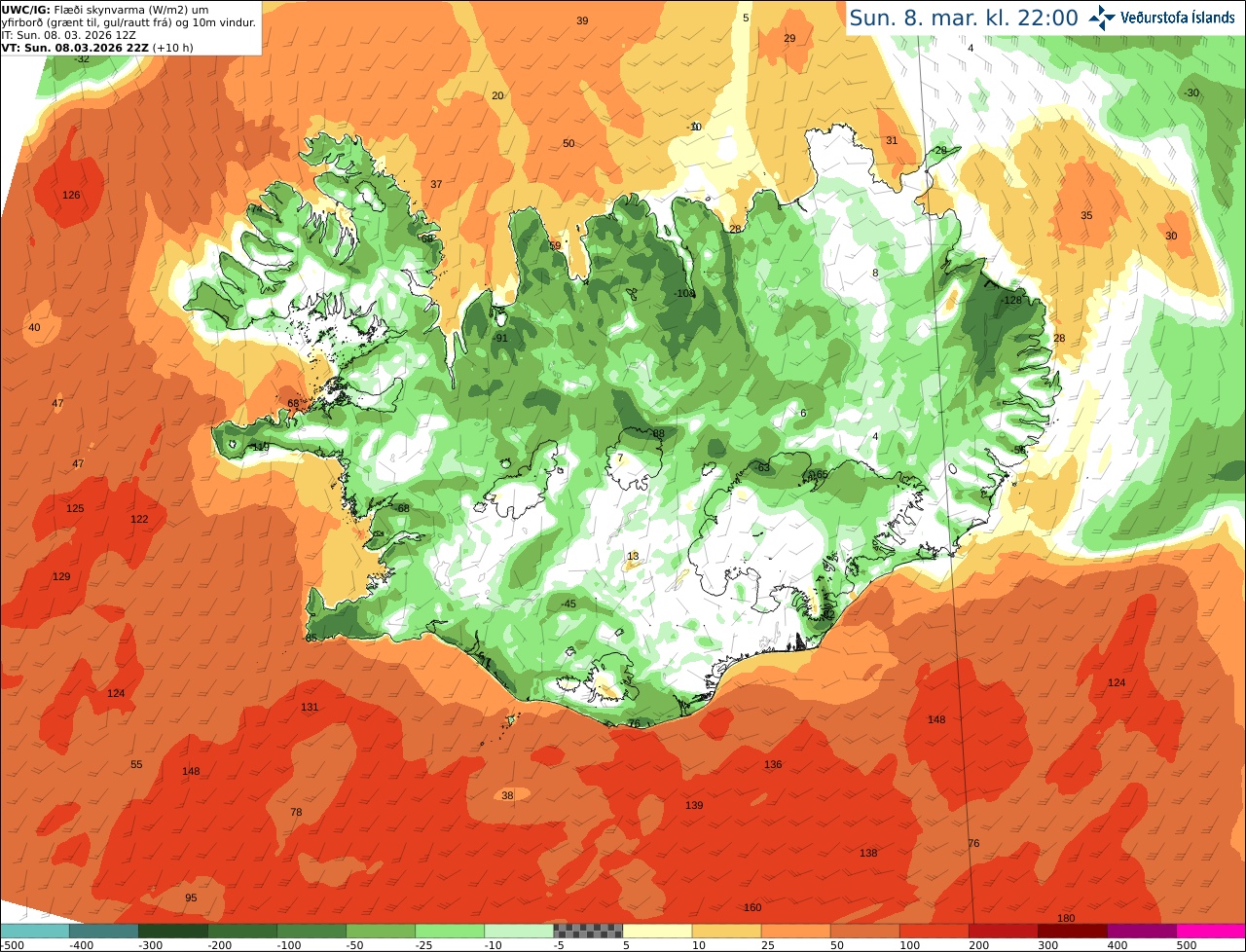Click the 'Sun. 8. mar. kl. 22:00' timestamp
This screenshot has height=952, width=1246.
[964, 18]
